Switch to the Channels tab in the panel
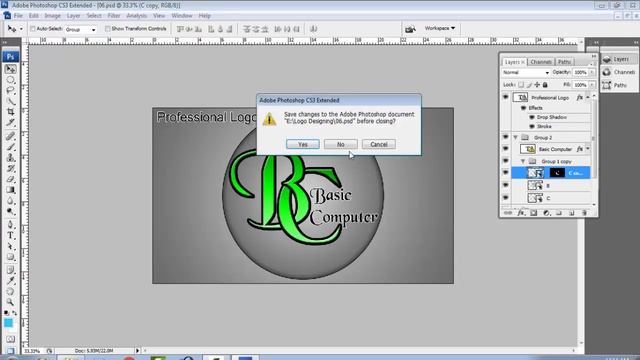Viewport: 640px width, 360px height. click(541, 62)
